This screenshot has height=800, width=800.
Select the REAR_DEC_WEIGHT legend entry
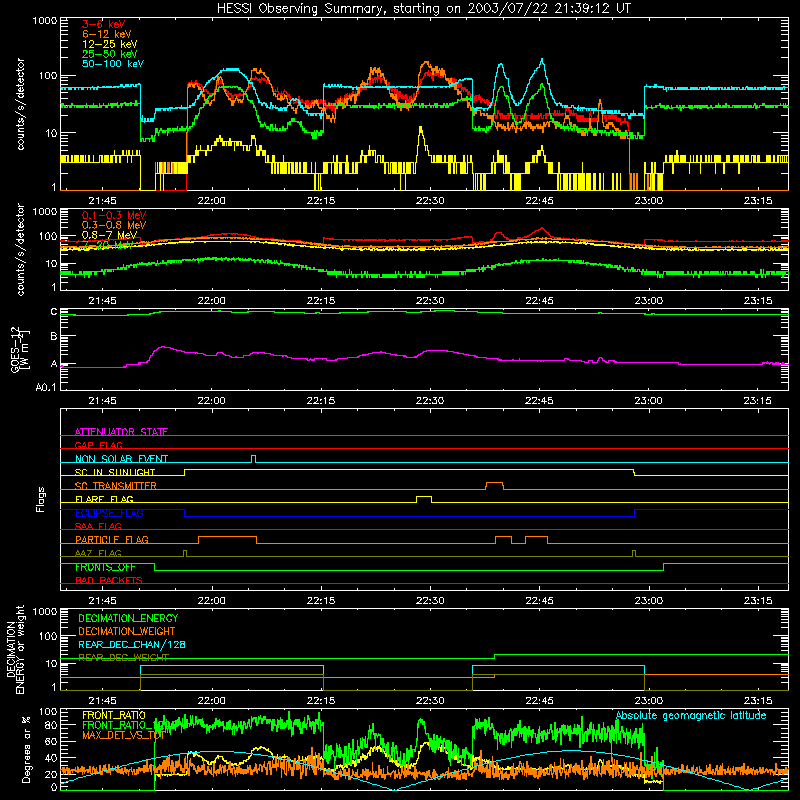[123, 658]
